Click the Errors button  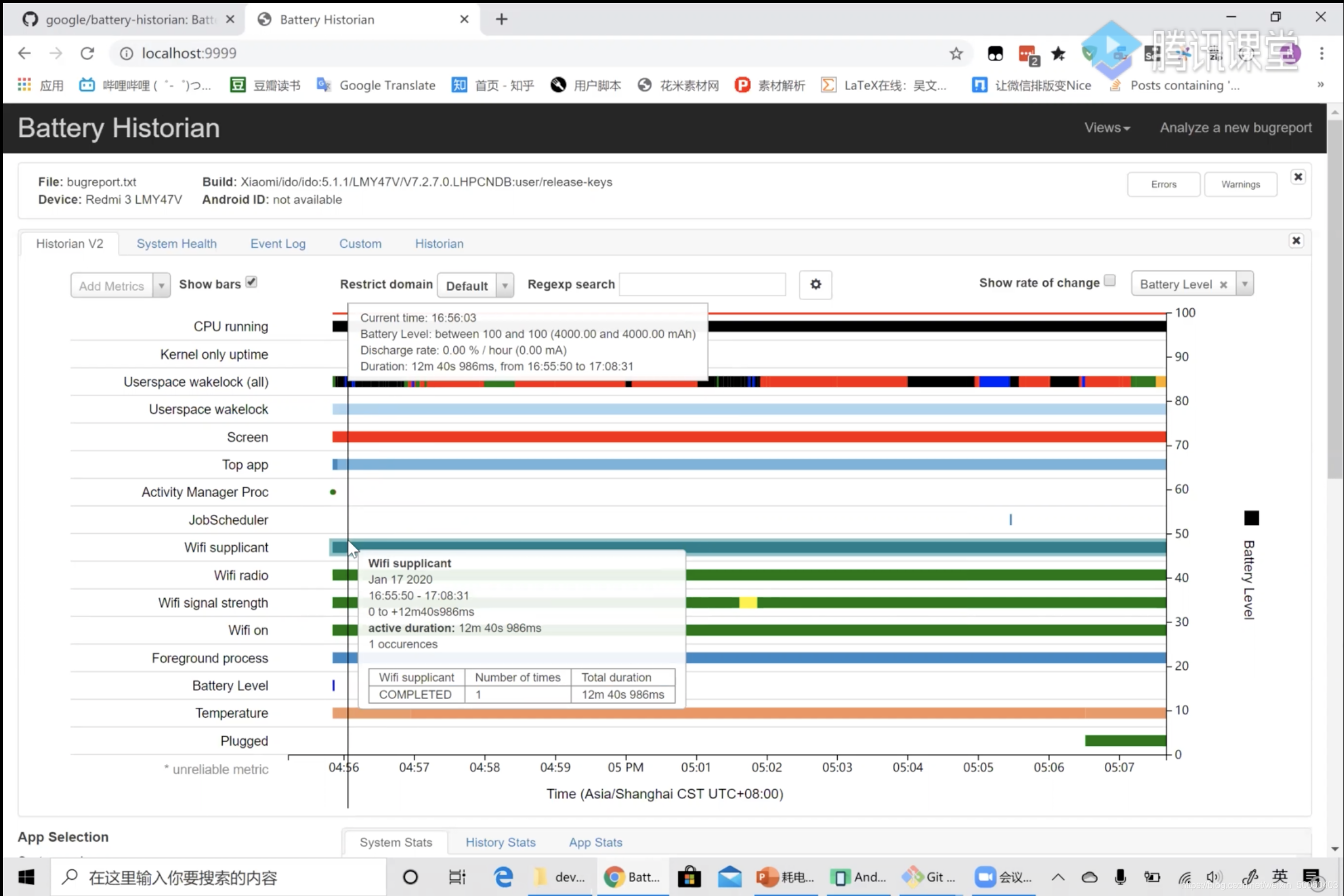tap(1163, 184)
